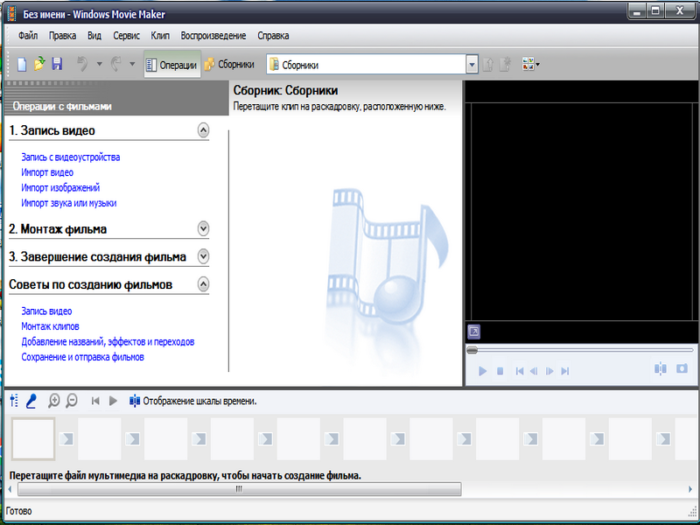Open Сохранение и отправка фильмов link
700x525 pixels.
point(83,357)
